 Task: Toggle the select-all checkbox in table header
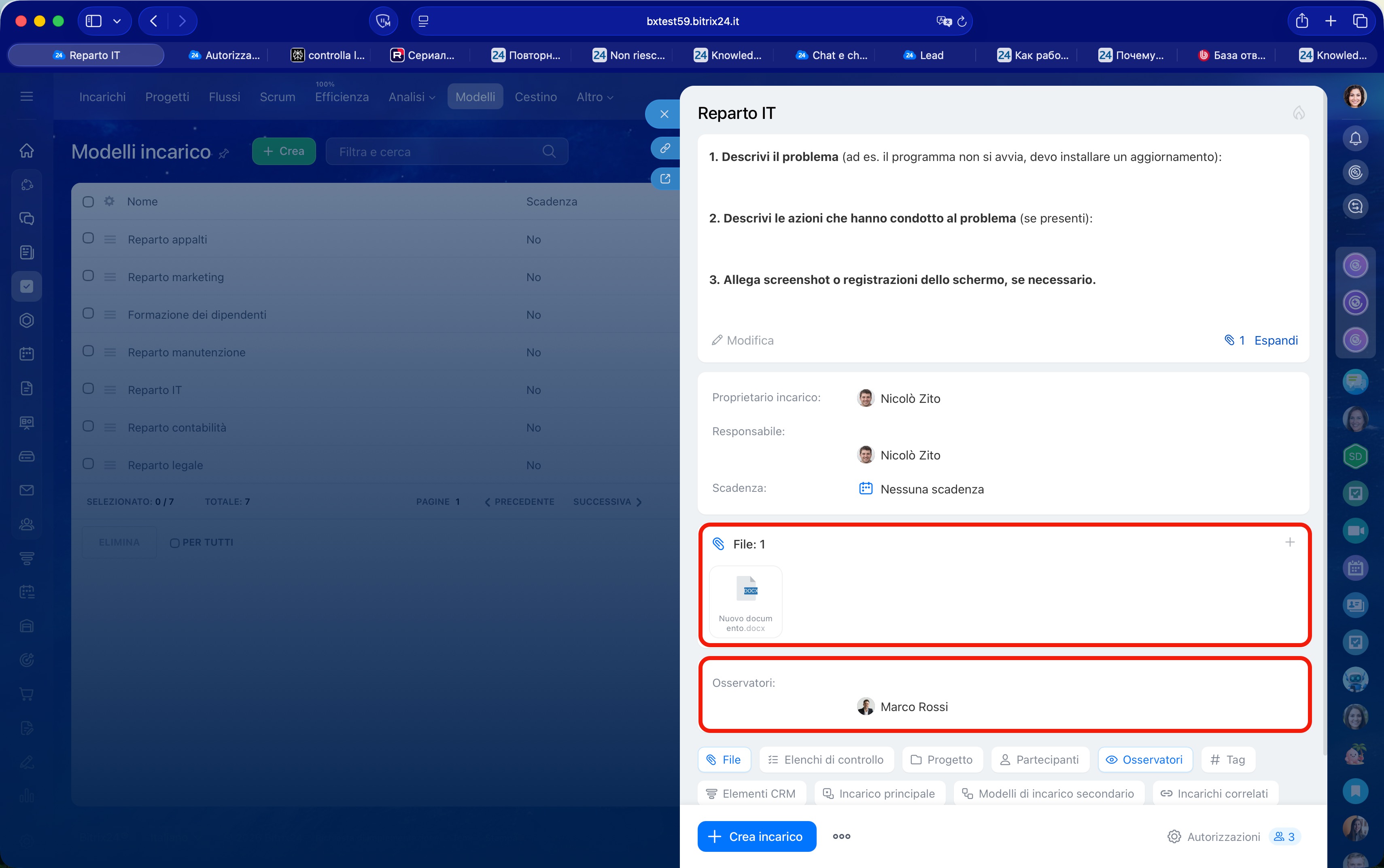click(x=88, y=202)
